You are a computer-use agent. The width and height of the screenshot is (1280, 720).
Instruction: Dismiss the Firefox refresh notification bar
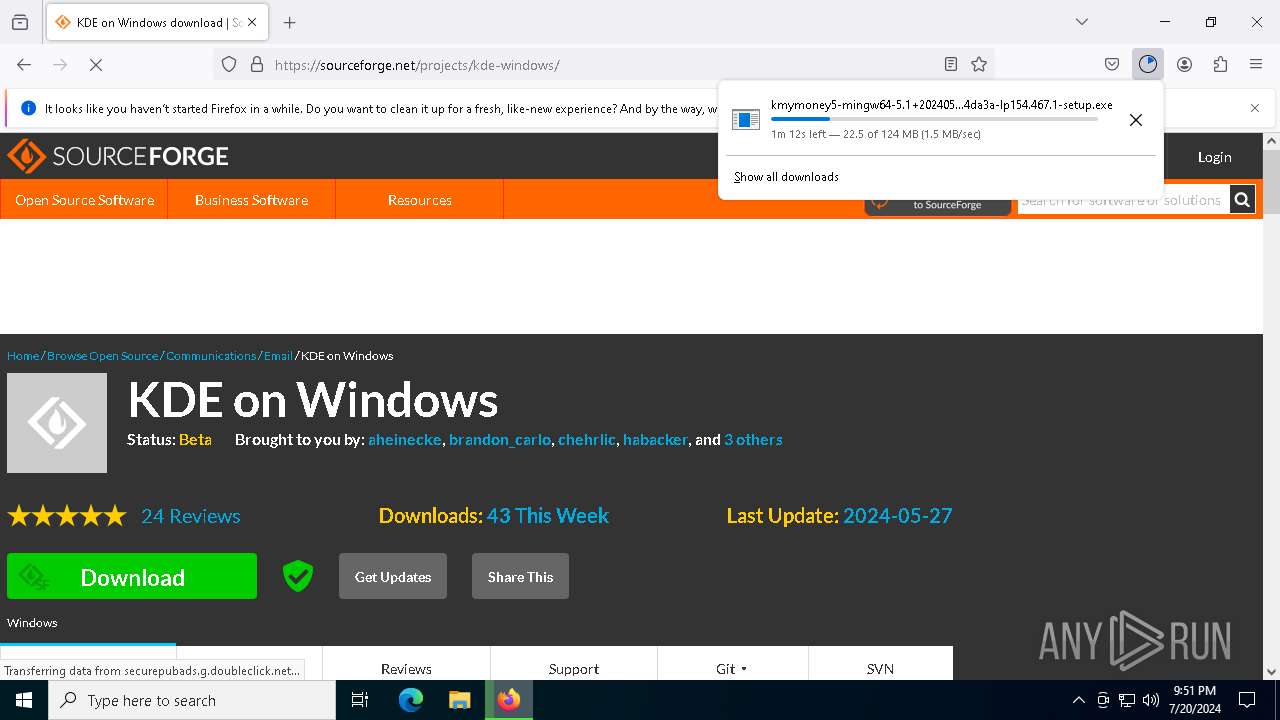point(1255,108)
